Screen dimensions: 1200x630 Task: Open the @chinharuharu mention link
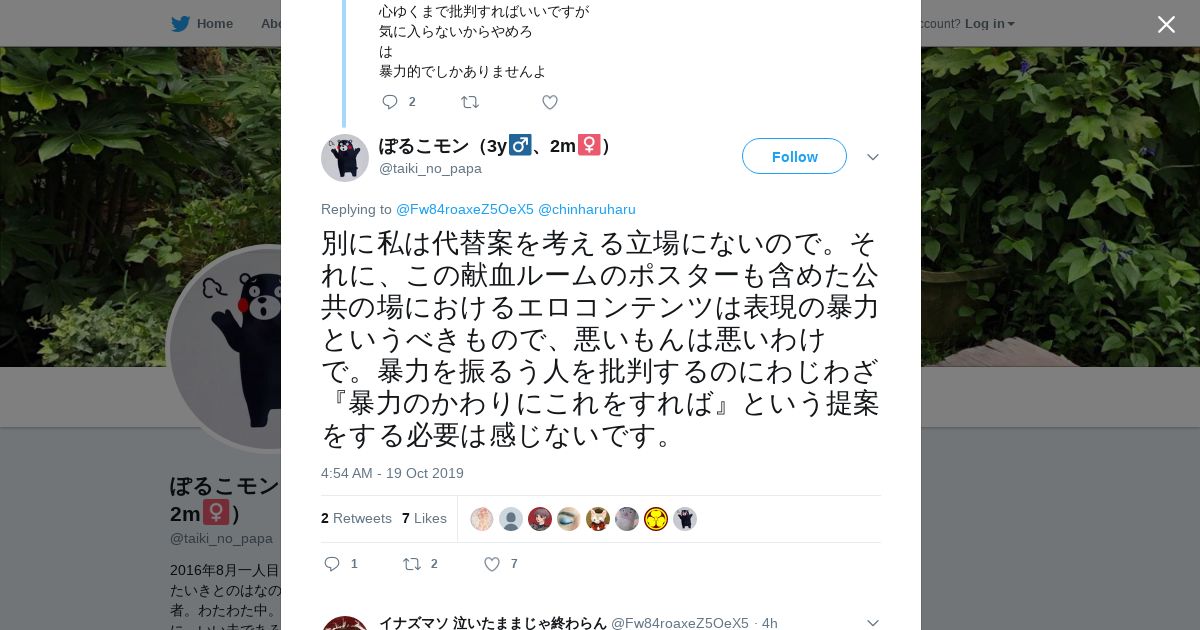(587, 209)
